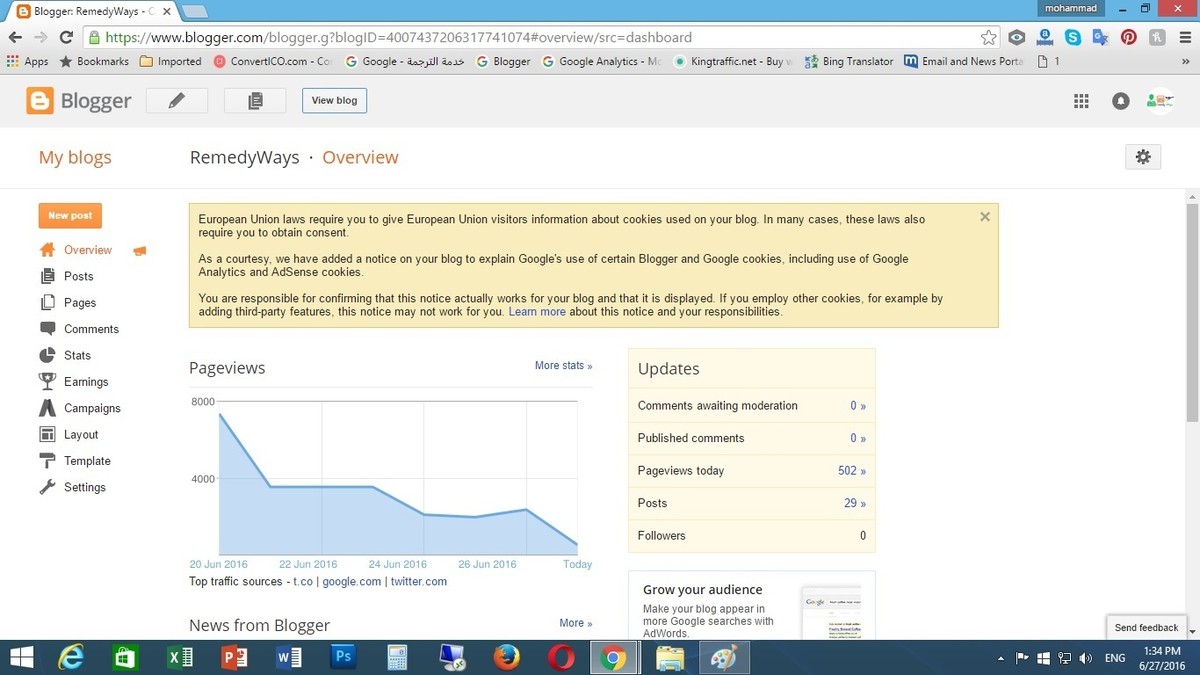1200x675 pixels.
Task: Open the Chrome hamburger menu
Action: [1183, 37]
